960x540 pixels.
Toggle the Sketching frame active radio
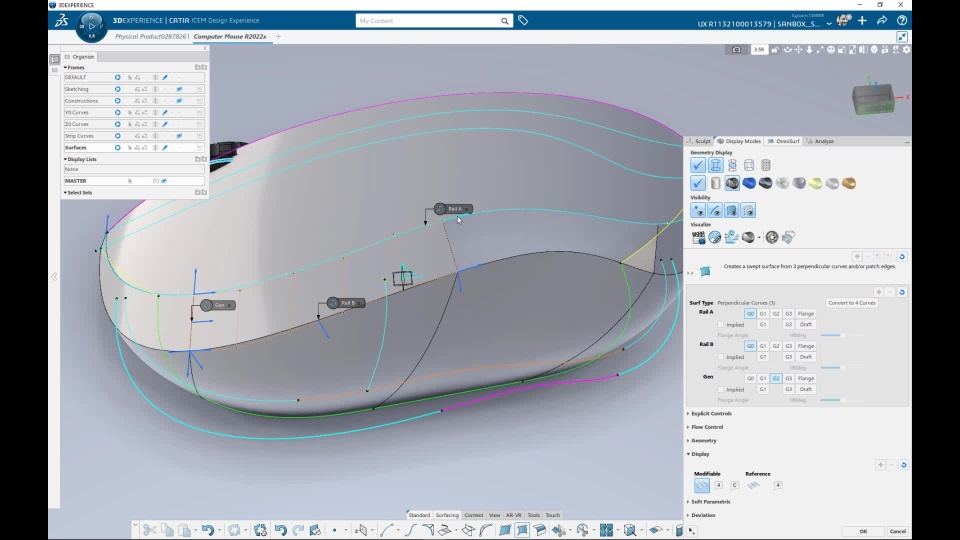click(x=118, y=89)
